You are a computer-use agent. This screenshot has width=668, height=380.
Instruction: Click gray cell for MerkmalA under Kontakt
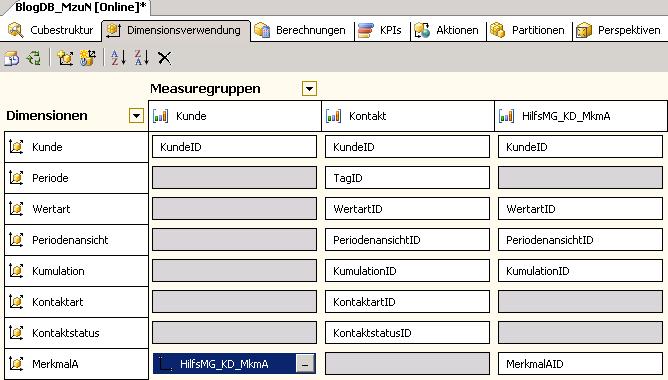407,364
